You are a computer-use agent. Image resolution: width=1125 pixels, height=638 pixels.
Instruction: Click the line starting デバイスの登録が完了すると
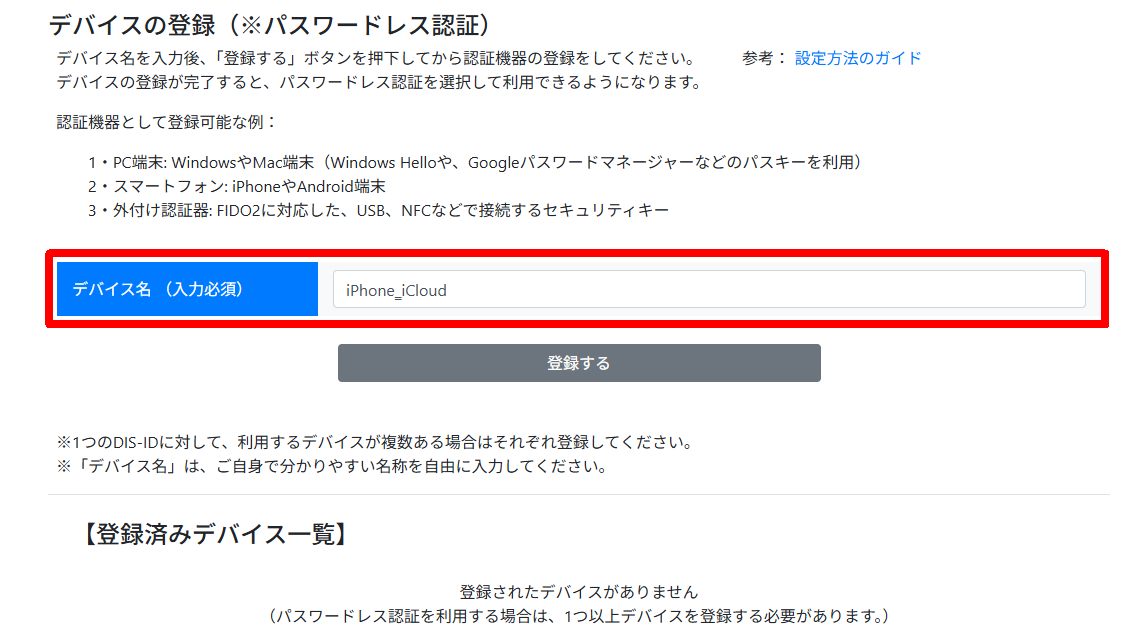point(379,82)
